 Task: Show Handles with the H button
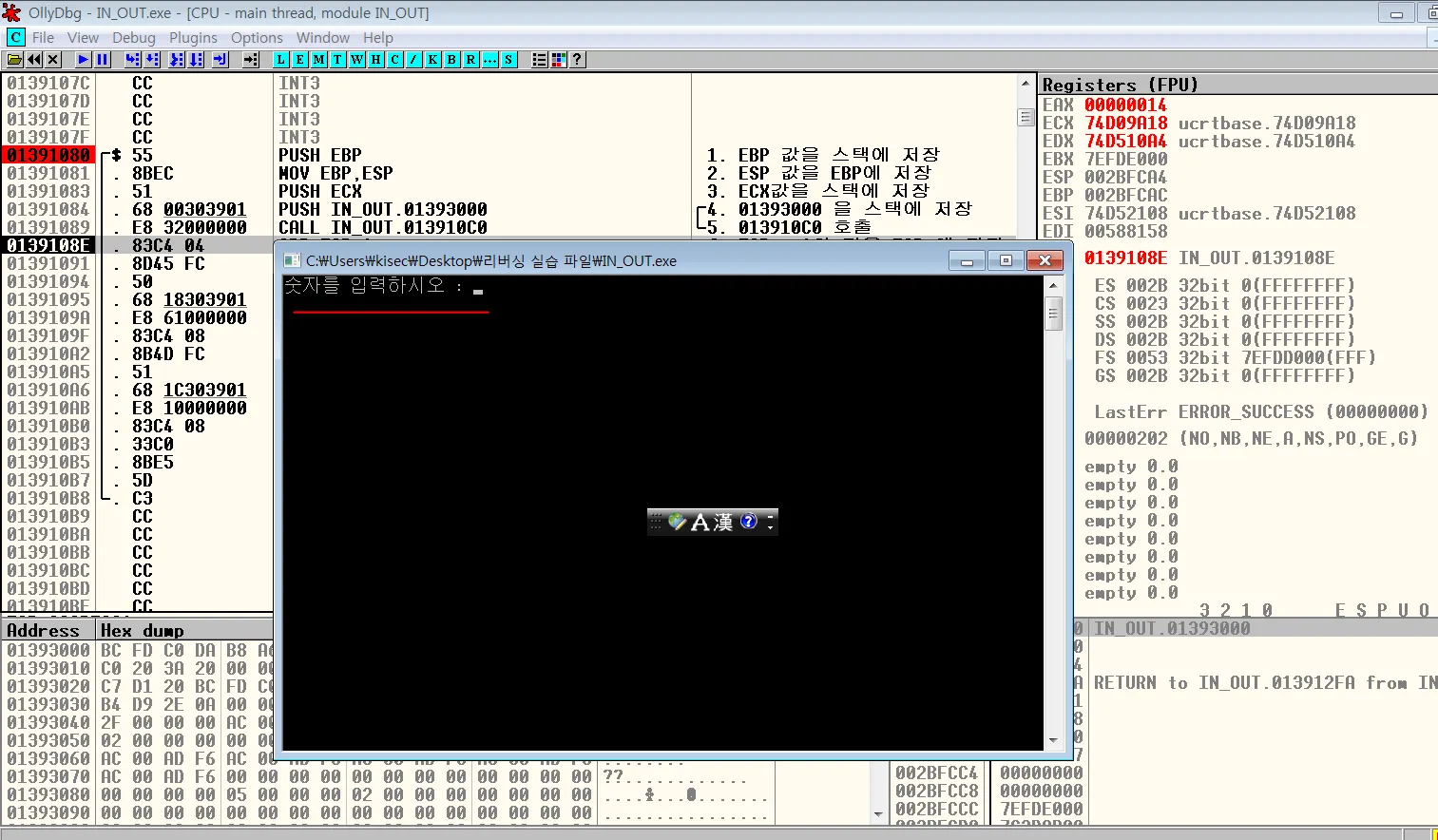pos(375,59)
